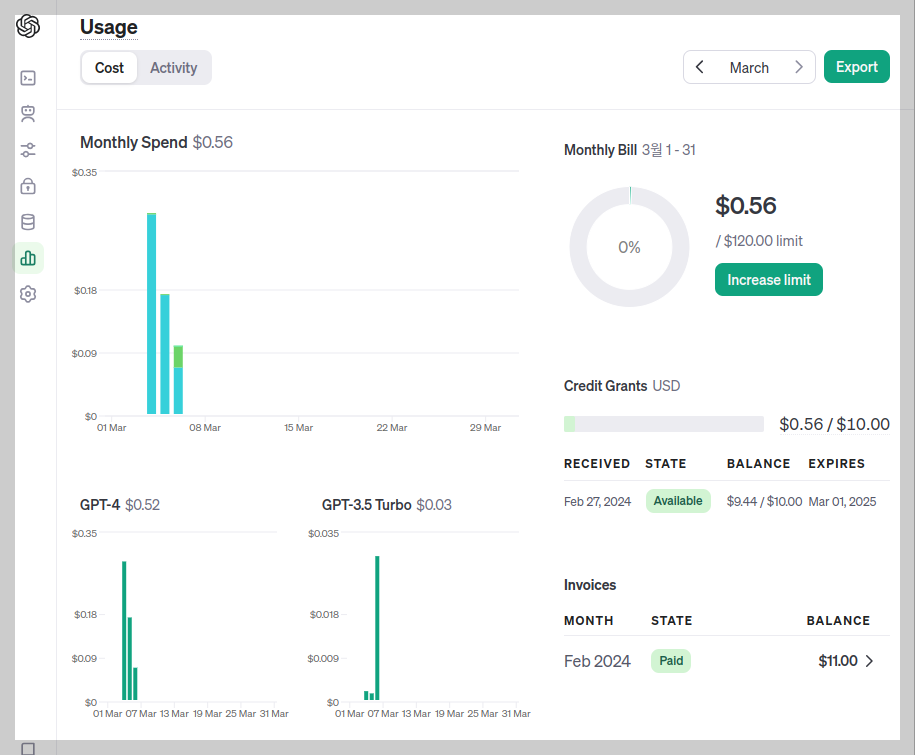Click the 0% monthly bill donut chart
This screenshot has width=915, height=755.
(x=629, y=247)
